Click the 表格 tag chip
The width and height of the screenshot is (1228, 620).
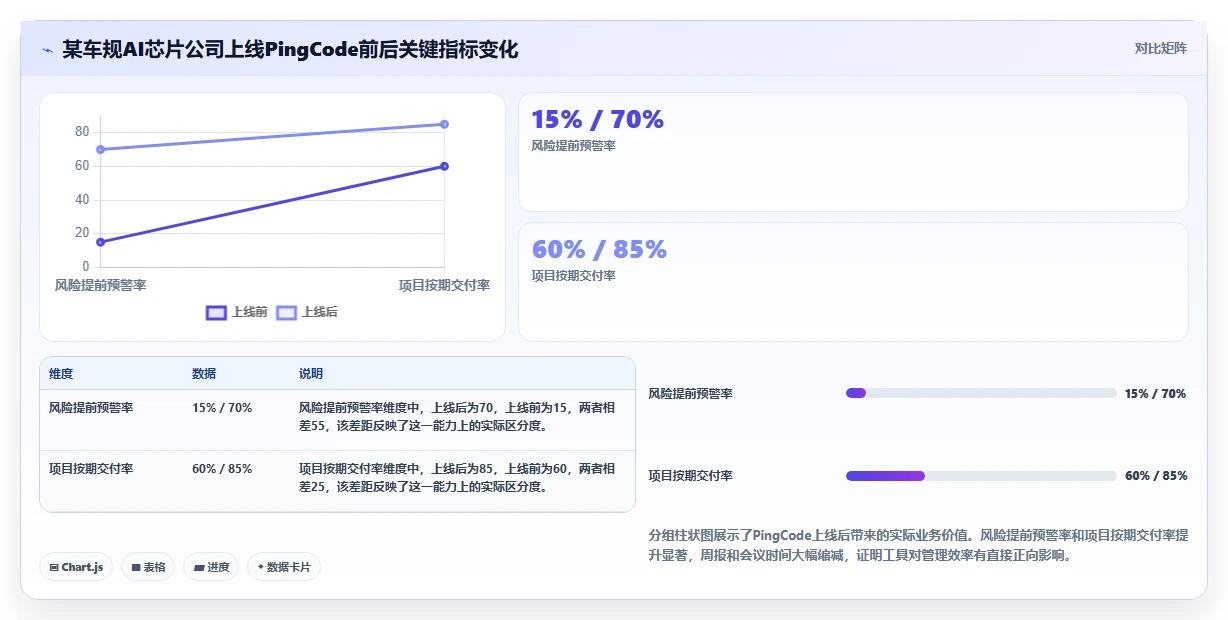coord(148,567)
